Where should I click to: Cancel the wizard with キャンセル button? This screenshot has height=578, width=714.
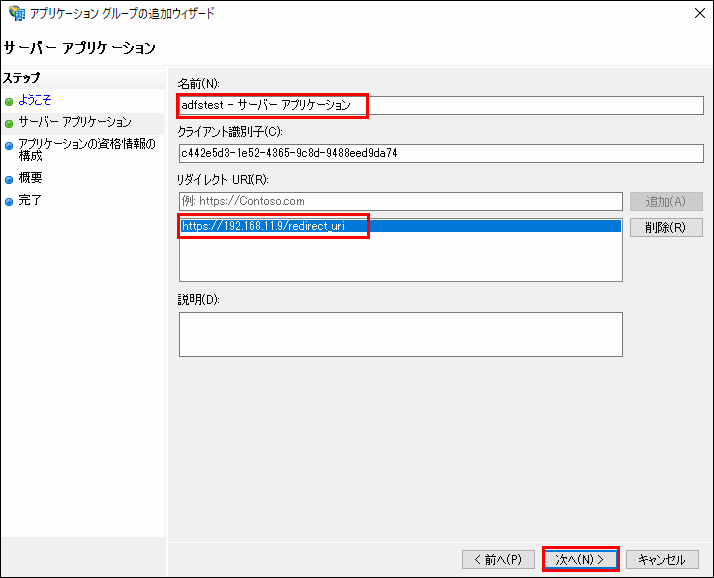click(662, 559)
